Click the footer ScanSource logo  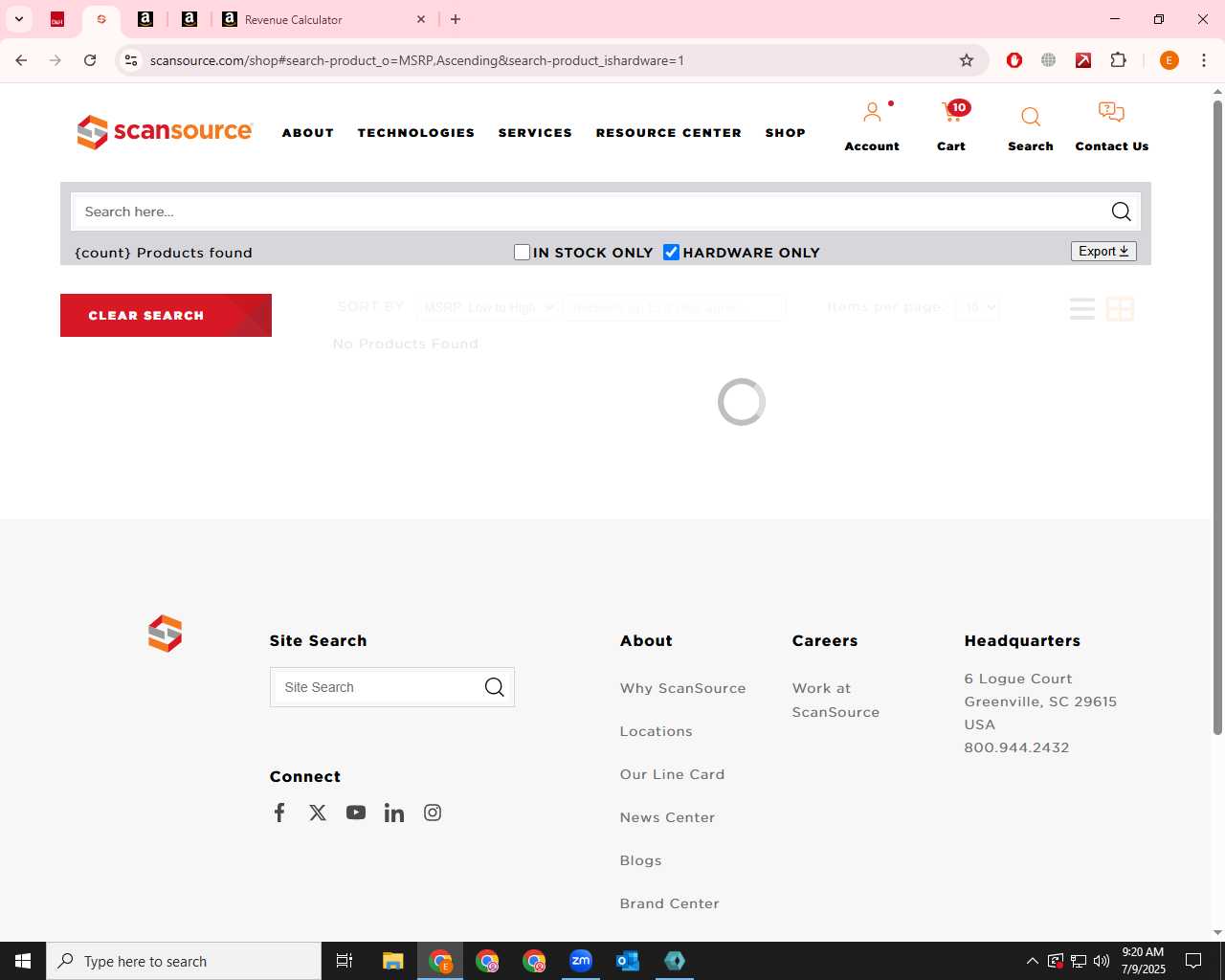(165, 634)
